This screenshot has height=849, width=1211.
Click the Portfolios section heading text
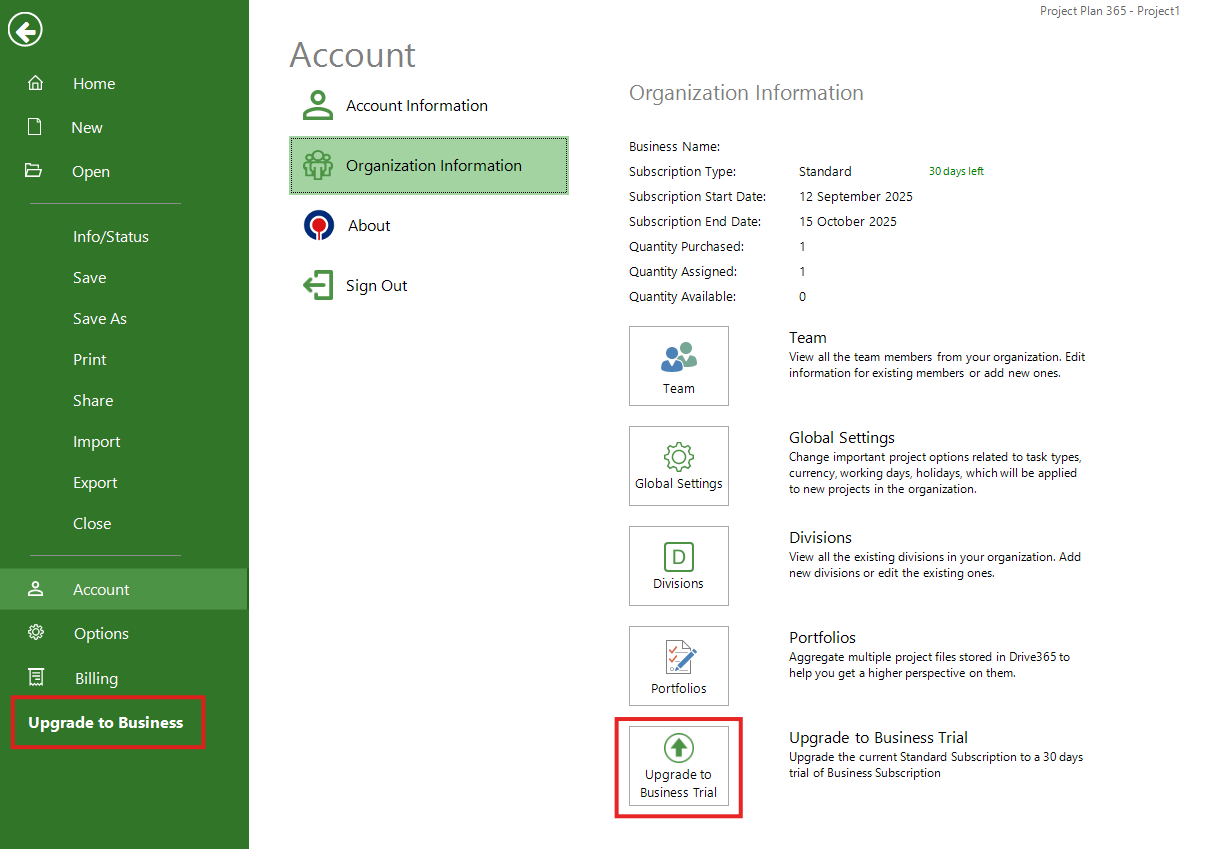pyautogui.click(x=822, y=638)
